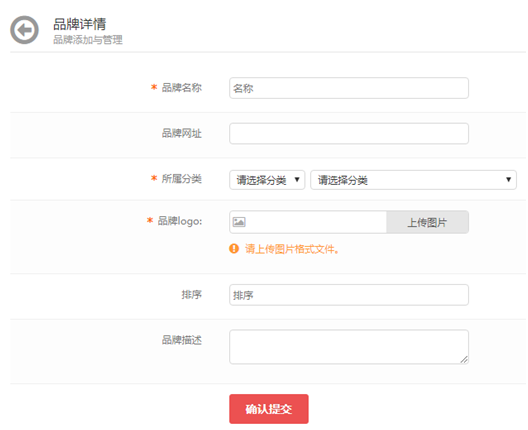The height and width of the screenshot is (430, 528).
Task: Click the textarea resize handle of 品牌描述
Action: (x=464, y=360)
